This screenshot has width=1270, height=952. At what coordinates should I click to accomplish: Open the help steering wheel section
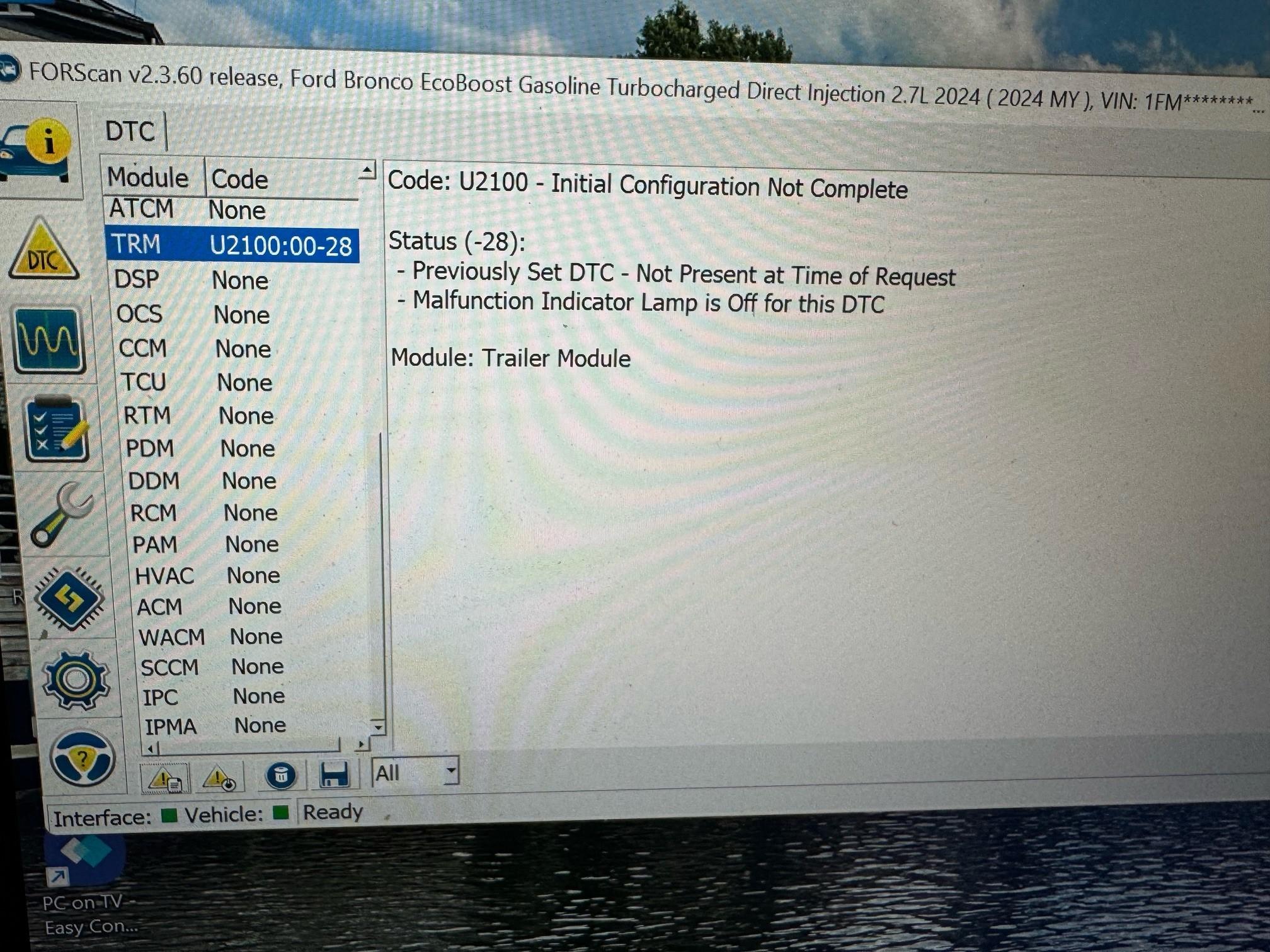click(x=83, y=759)
